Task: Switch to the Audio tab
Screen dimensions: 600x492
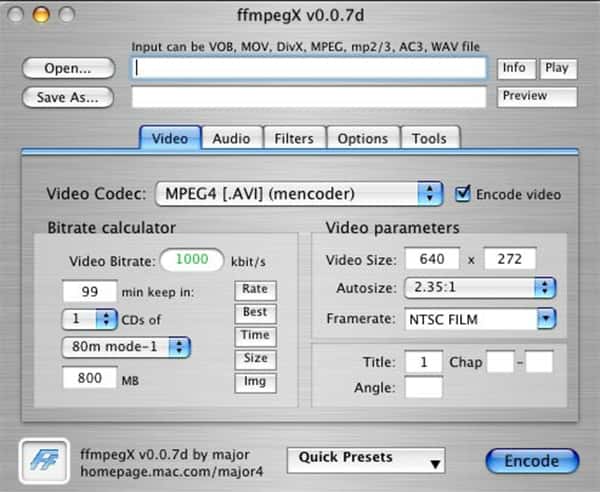Action: [231, 139]
